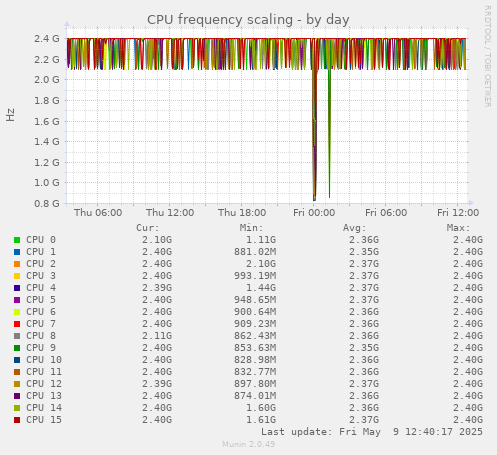Click the '1.2 G' y-axis label
Screen dimensions: 497x455
point(47,162)
